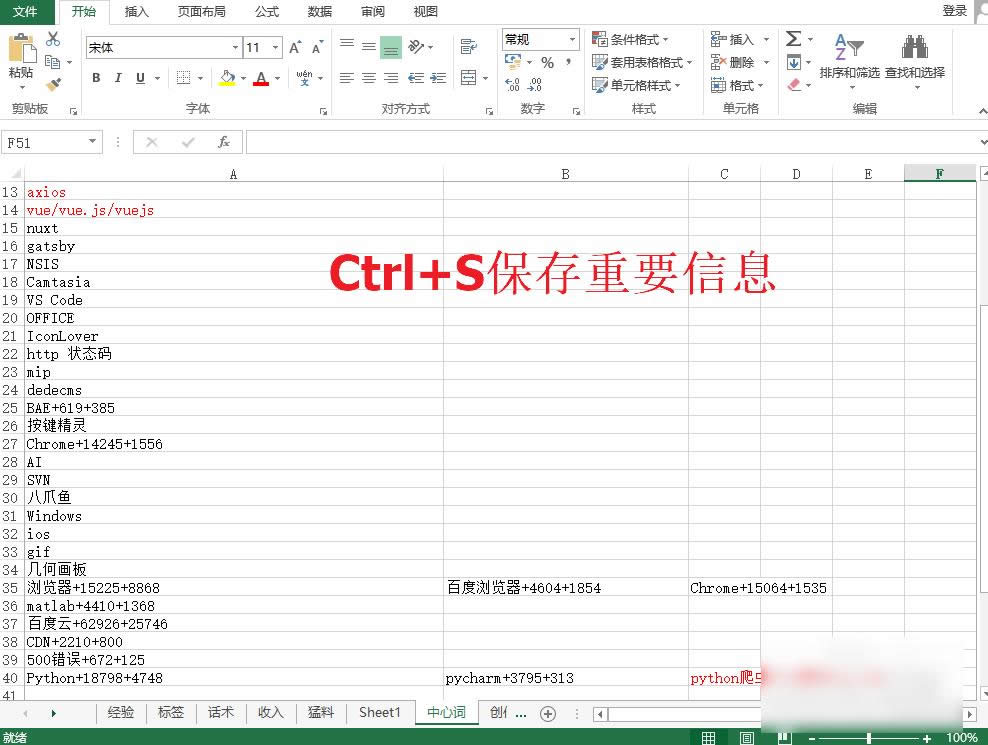The height and width of the screenshot is (745, 988).
Task: Click the insert function fx icon
Action: [x=224, y=142]
